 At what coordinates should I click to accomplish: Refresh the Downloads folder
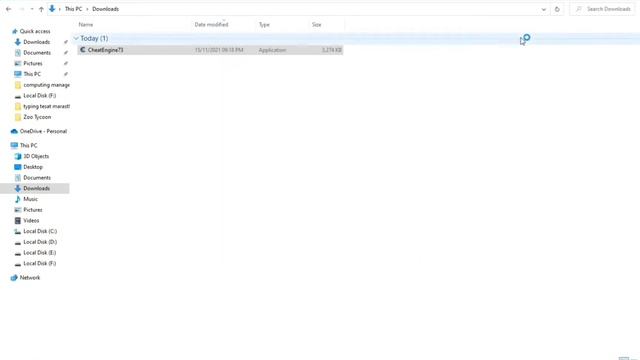tap(557, 9)
